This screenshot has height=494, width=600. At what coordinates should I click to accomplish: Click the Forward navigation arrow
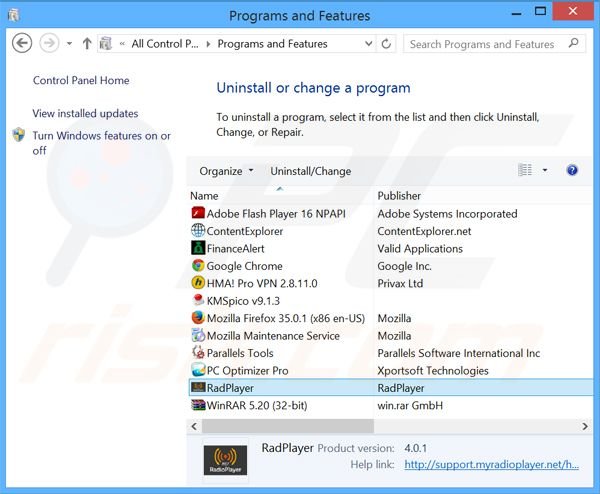coord(49,43)
